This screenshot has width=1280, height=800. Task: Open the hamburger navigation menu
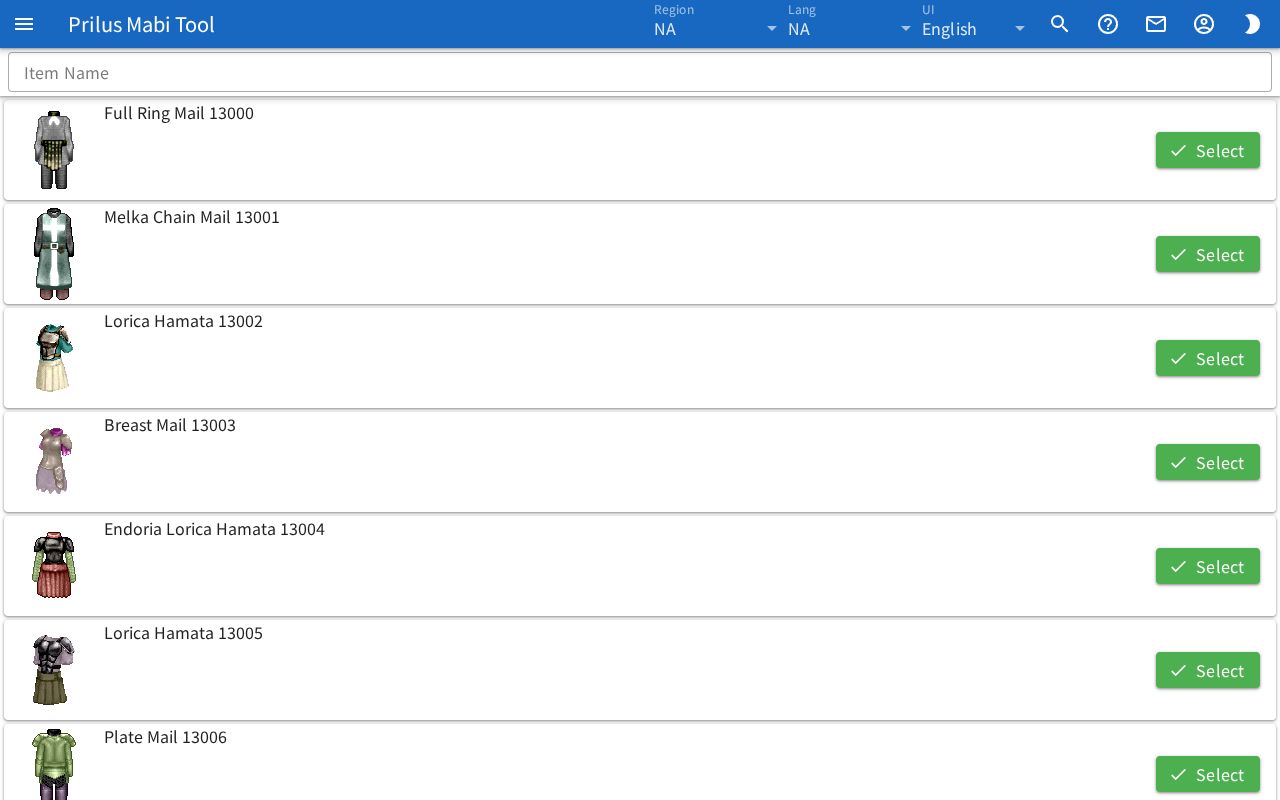[24, 24]
